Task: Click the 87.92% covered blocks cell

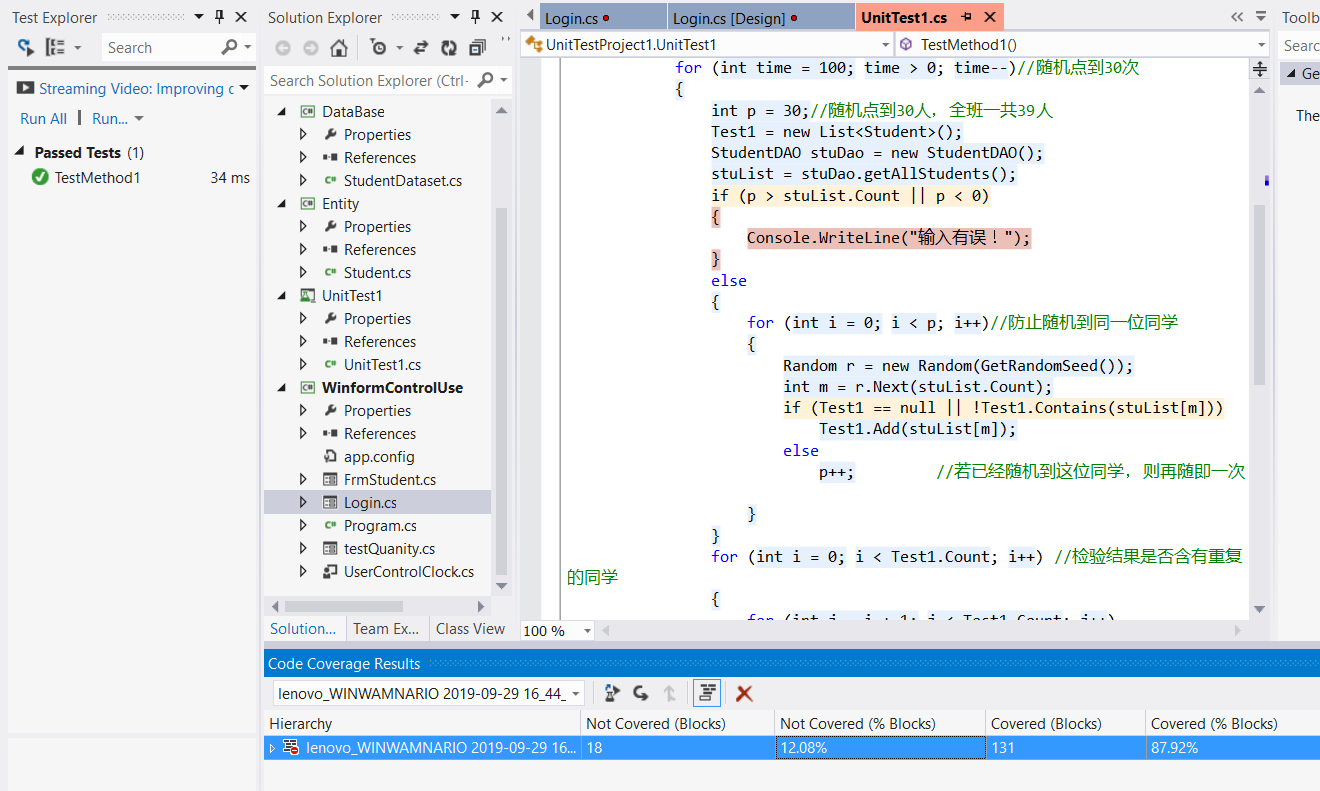Action: coord(1232,748)
